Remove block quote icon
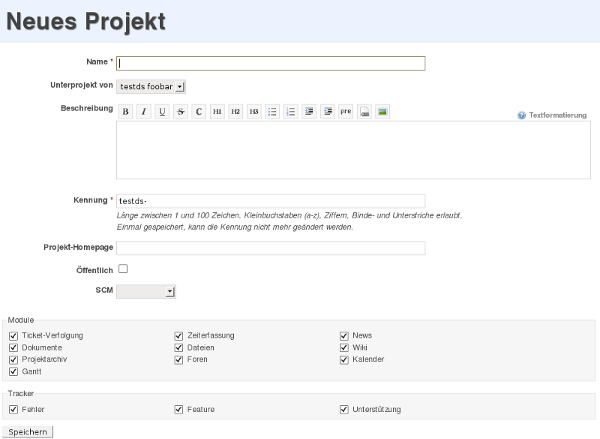Image resolution: width=600 pixels, height=439 pixels. (327, 112)
